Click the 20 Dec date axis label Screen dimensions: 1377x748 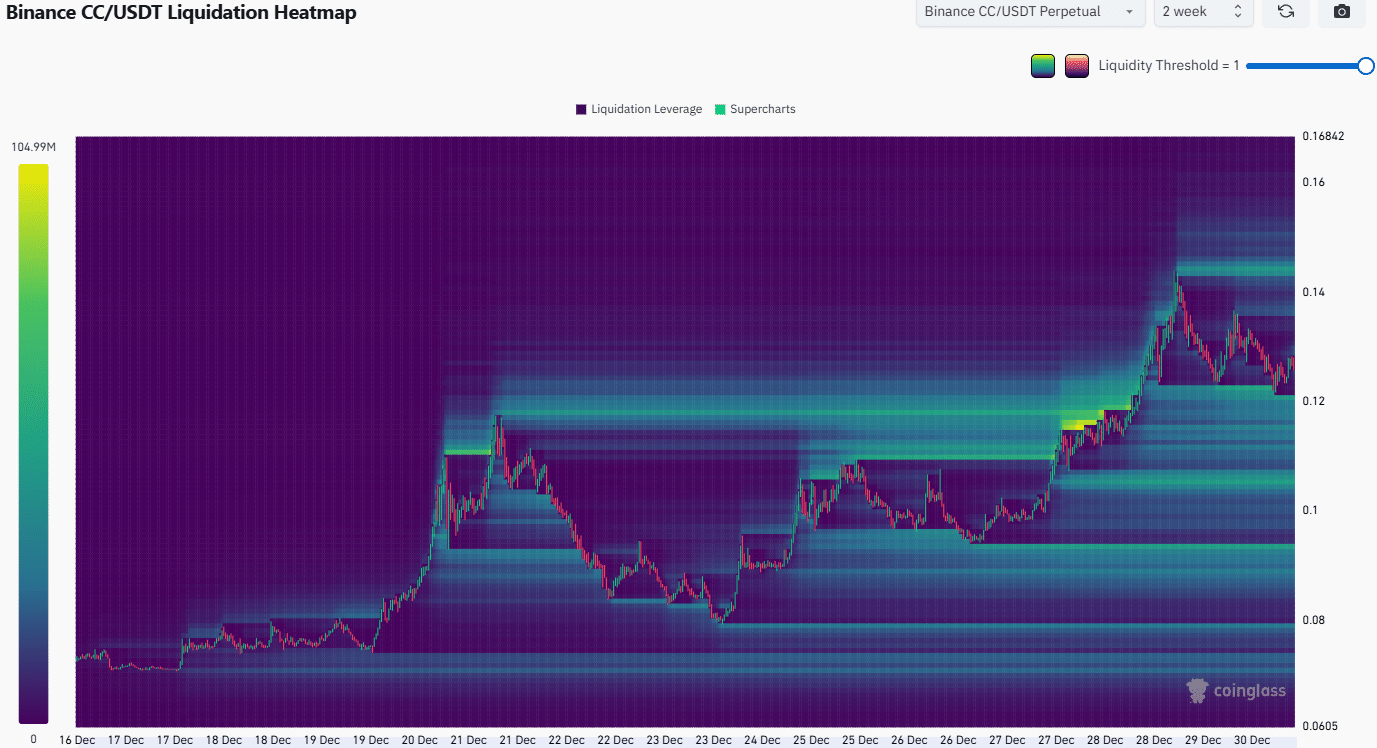(420, 740)
